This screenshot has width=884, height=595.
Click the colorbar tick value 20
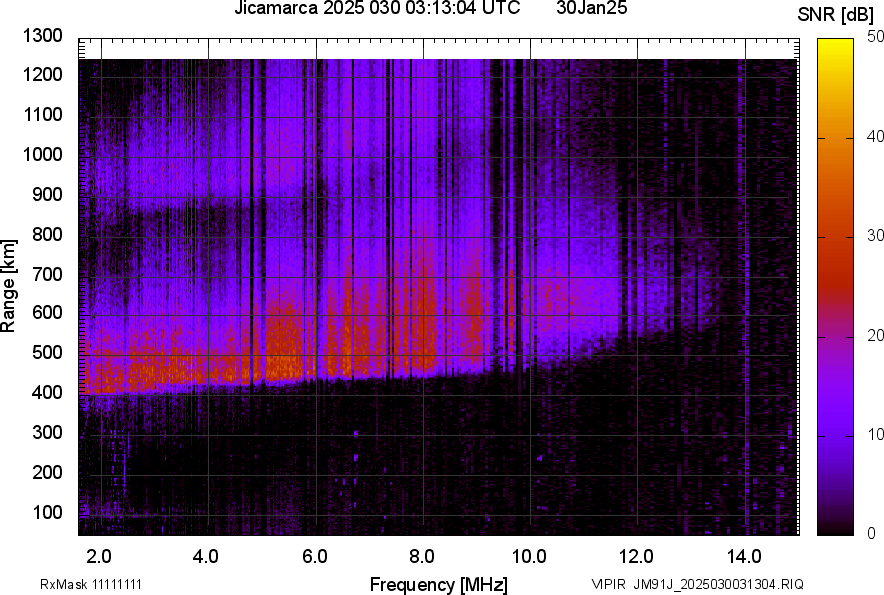pyautogui.click(x=875, y=335)
